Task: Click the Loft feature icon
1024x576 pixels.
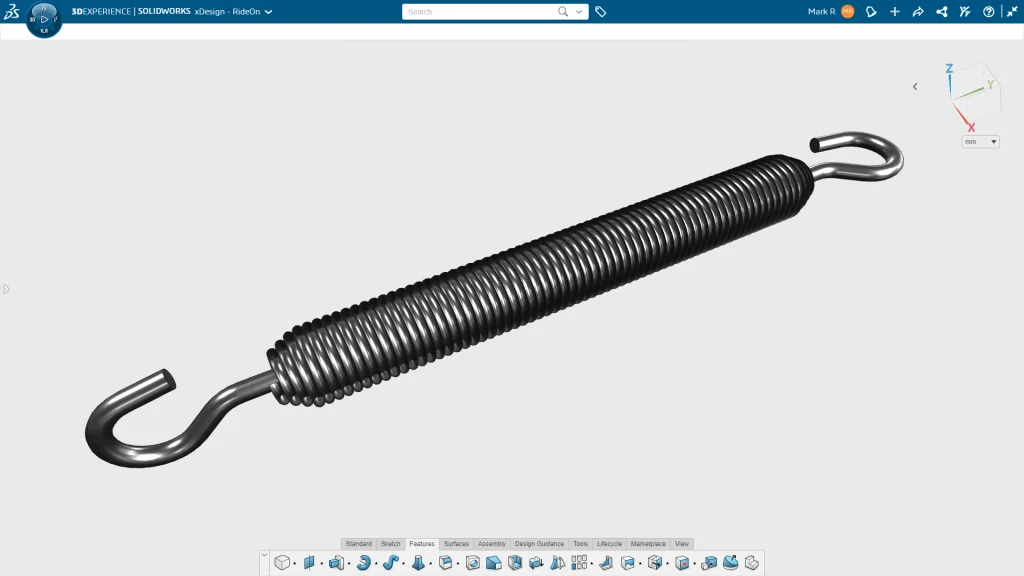Action: [418, 563]
